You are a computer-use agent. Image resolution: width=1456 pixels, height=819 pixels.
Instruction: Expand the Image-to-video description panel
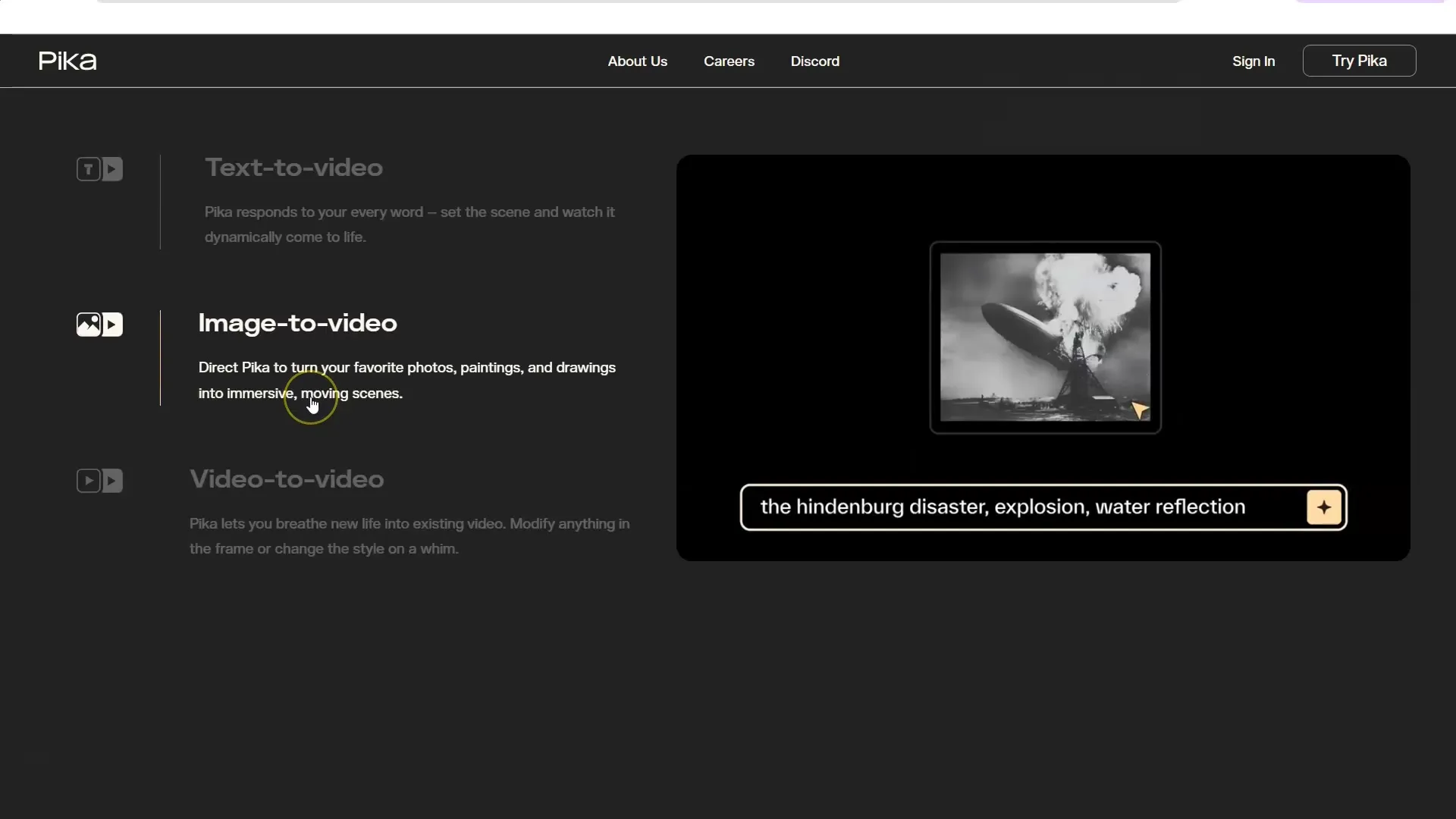click(298, 322)
